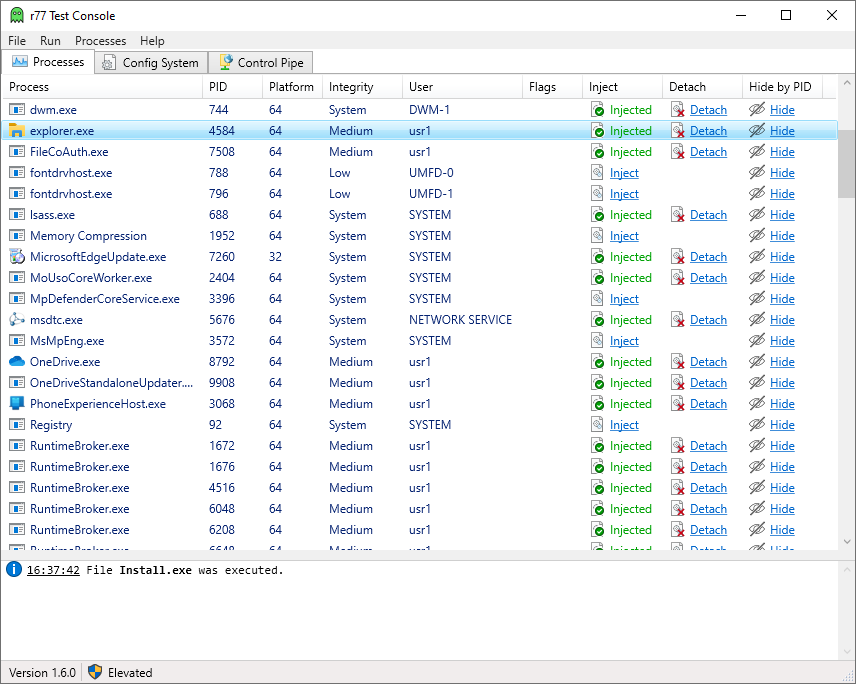Viewport: 856px width, 684px height.
Task: Click the msdtc.exe process icon
Action: (17, 319)
